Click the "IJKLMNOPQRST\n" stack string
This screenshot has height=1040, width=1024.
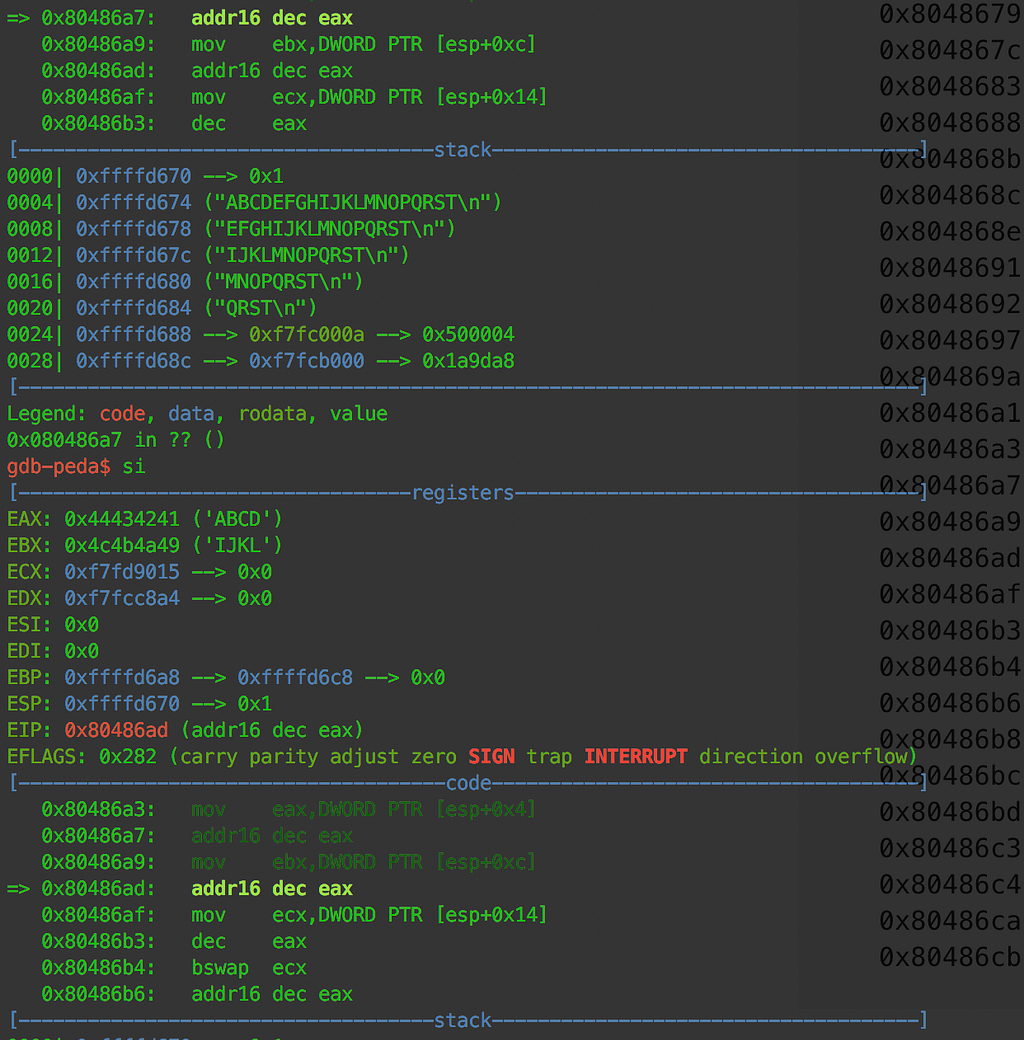coord(306,255)
